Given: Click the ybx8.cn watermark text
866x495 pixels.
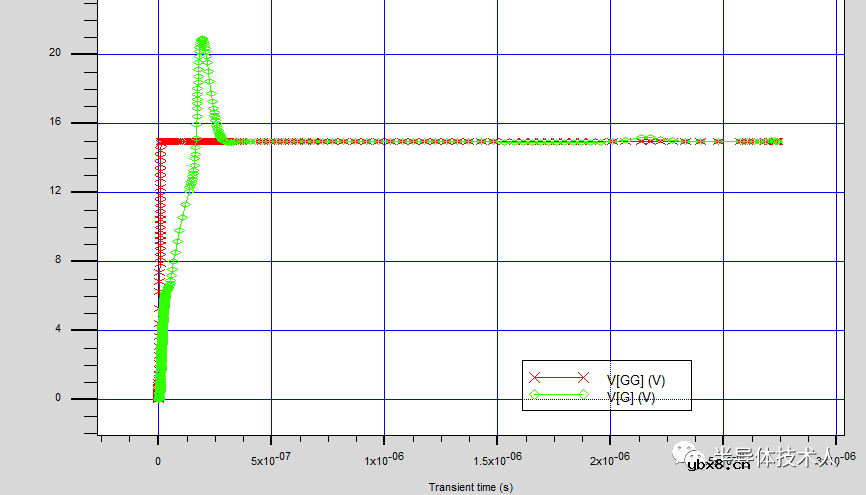Looking at the screenshot, I should click(718, 463).
